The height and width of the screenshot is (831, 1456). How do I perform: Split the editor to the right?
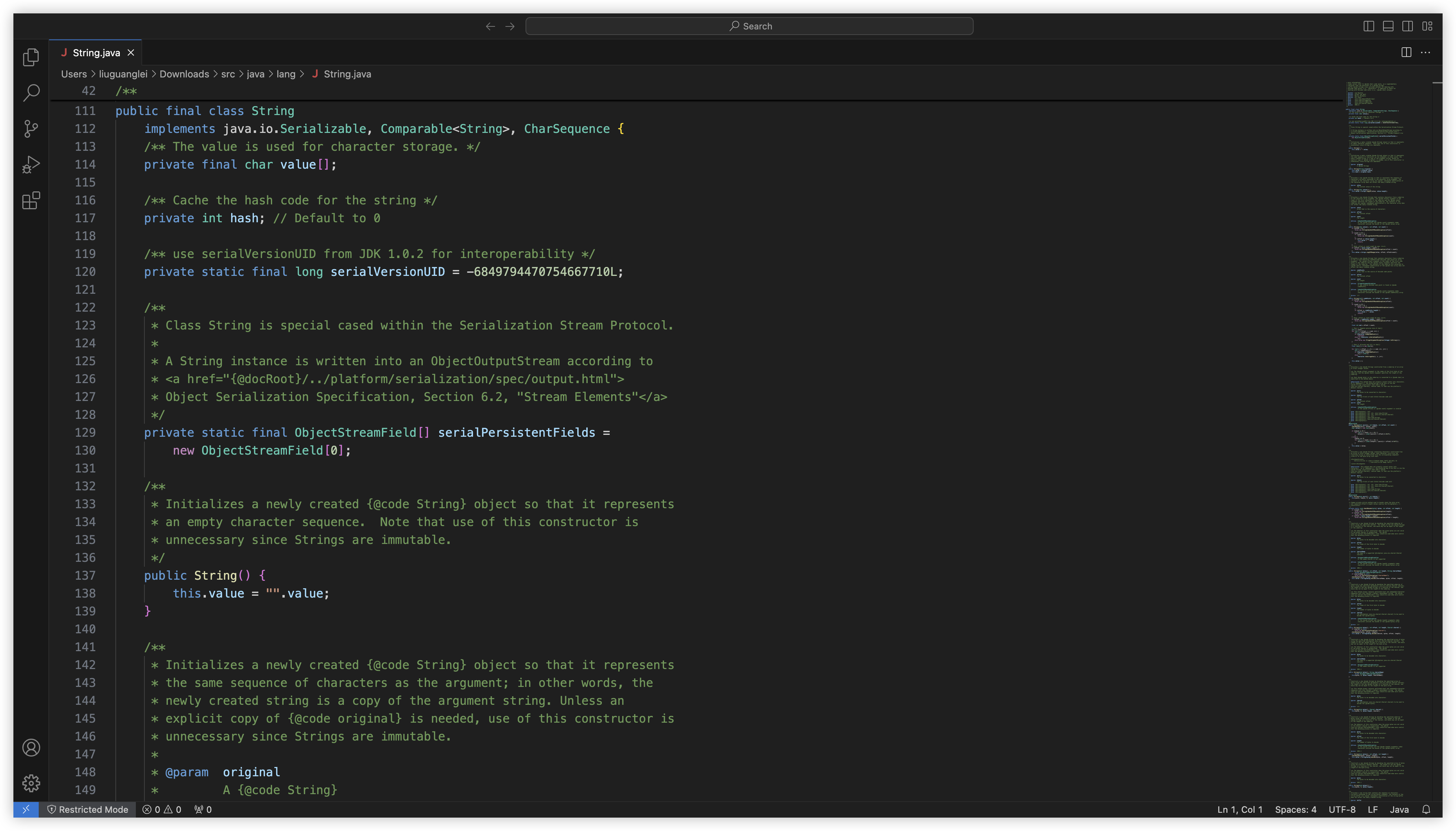1406,52
